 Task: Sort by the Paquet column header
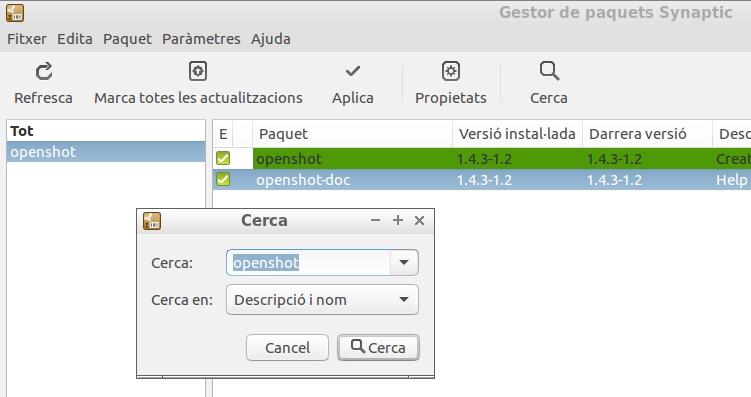pos(353,134)
